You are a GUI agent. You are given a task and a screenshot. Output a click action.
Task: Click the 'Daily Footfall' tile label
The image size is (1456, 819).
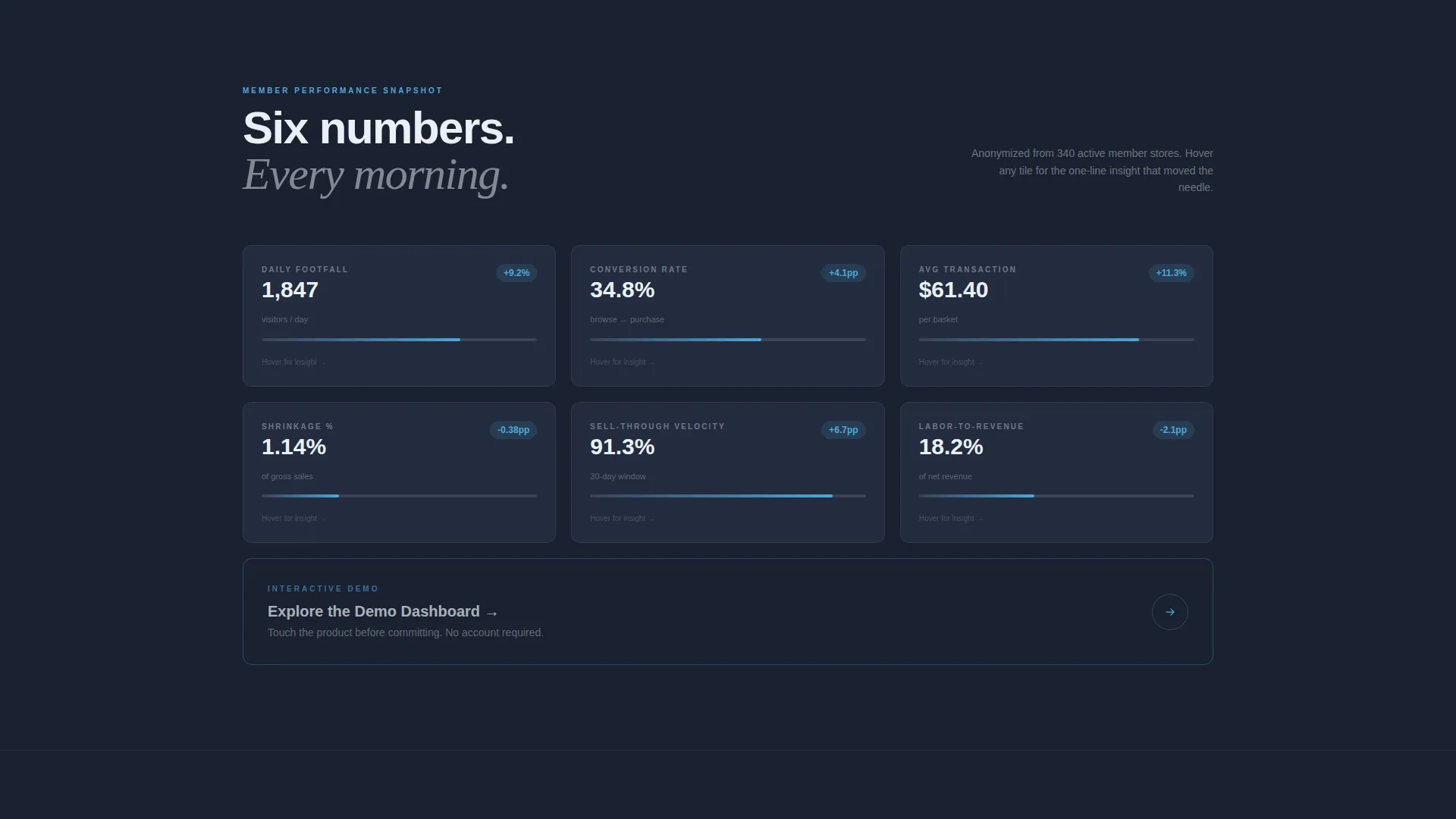tap(305, 269)
